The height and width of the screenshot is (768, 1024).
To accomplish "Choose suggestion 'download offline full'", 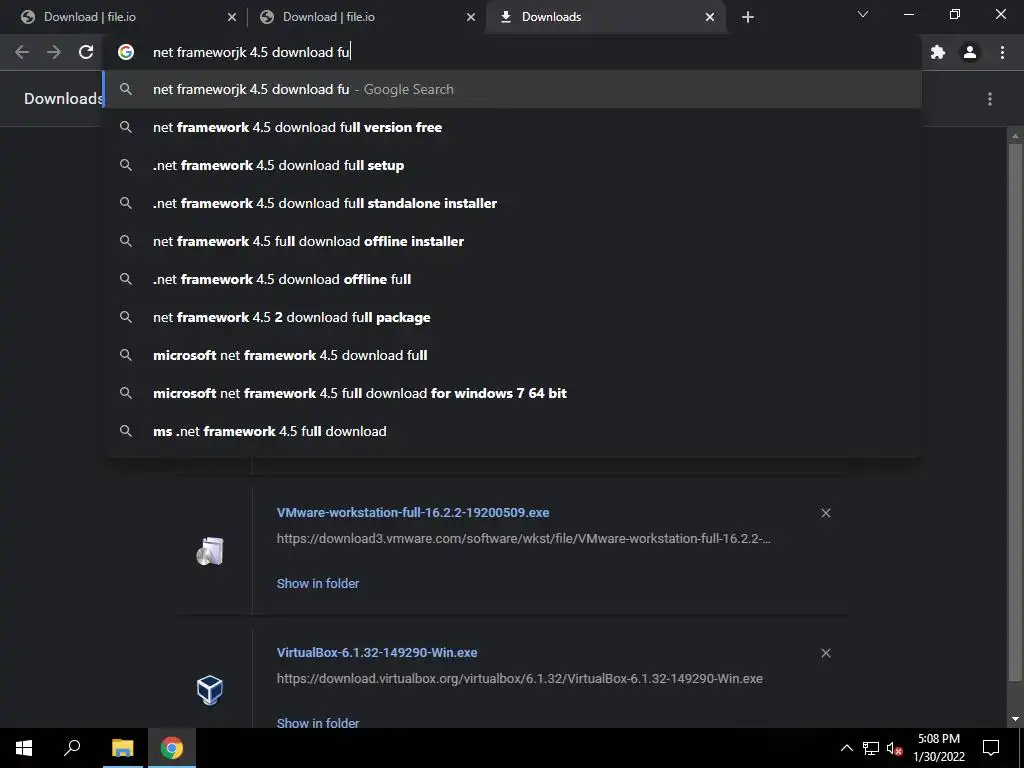I will [513, 279].
